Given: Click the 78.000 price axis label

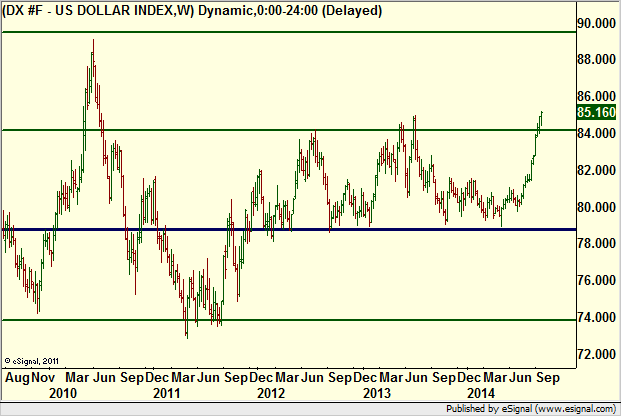Looking at the screenshot, I should click(596, 243).
